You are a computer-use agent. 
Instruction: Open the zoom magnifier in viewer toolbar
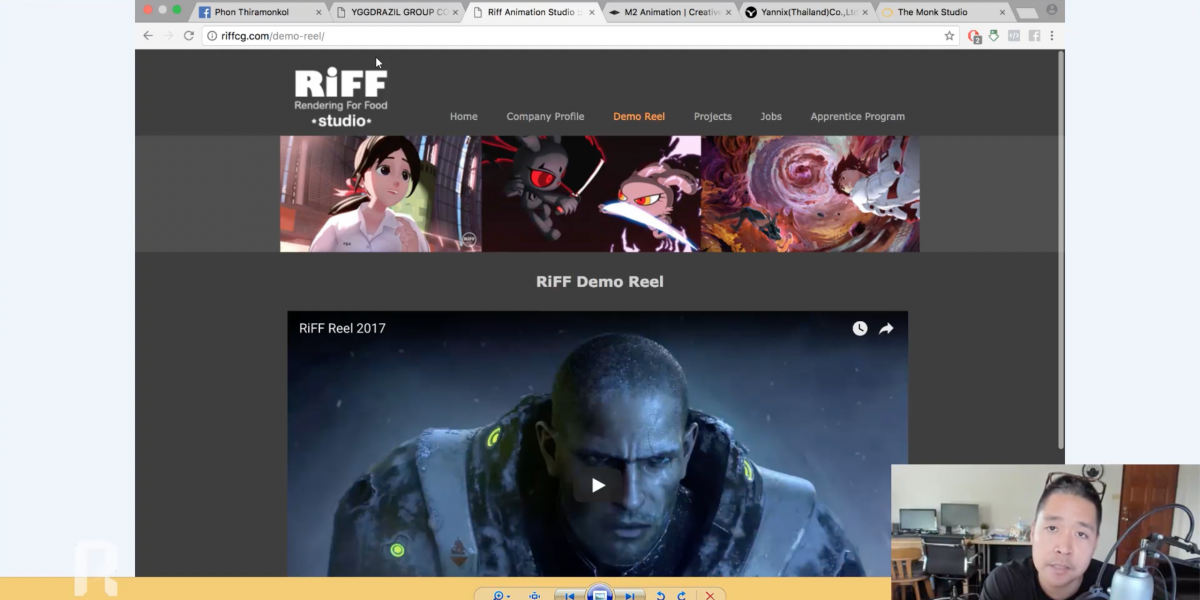pos(498,596)
